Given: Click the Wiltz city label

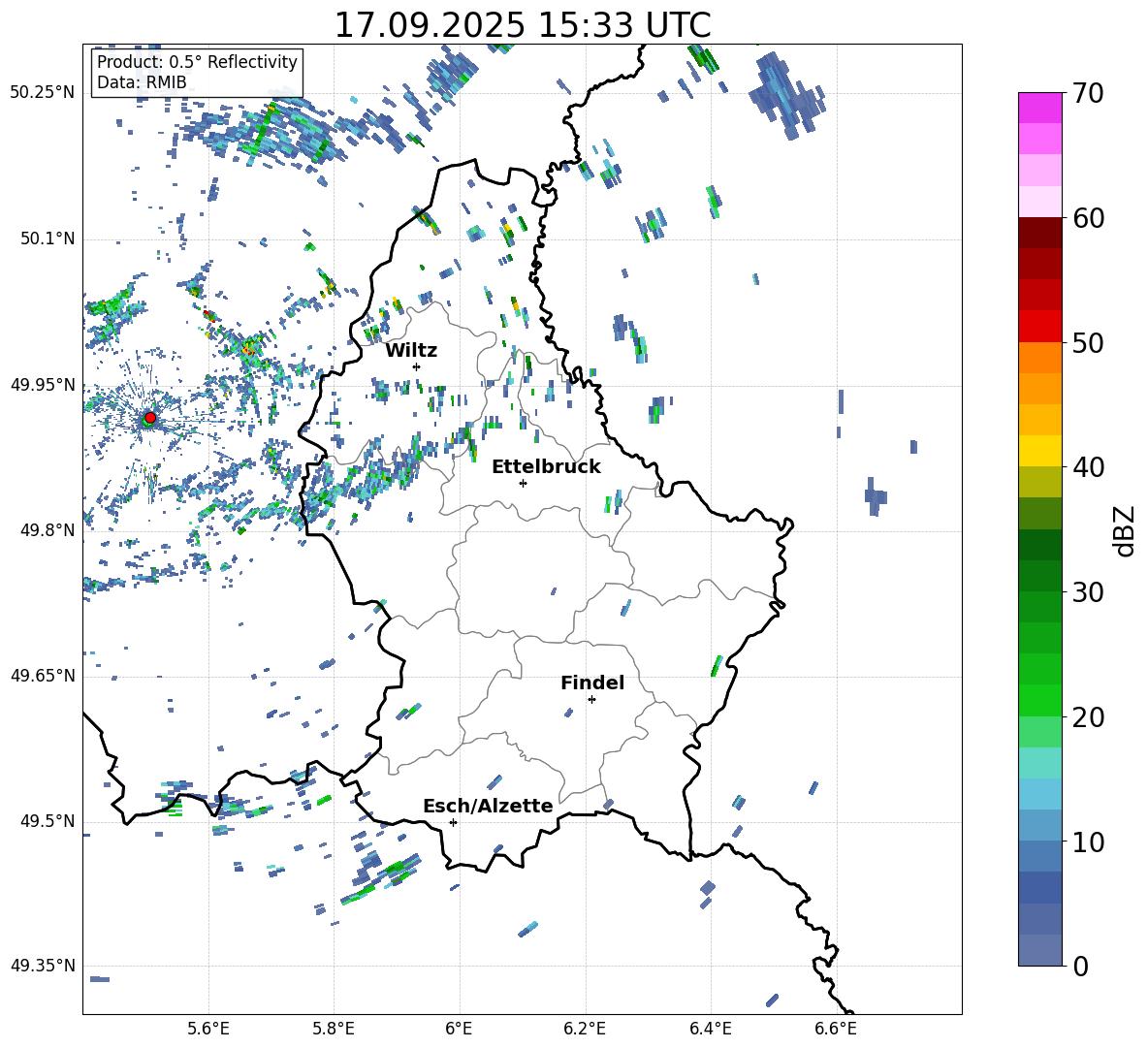Looking at the screenshot, I should tap(411, 351).
